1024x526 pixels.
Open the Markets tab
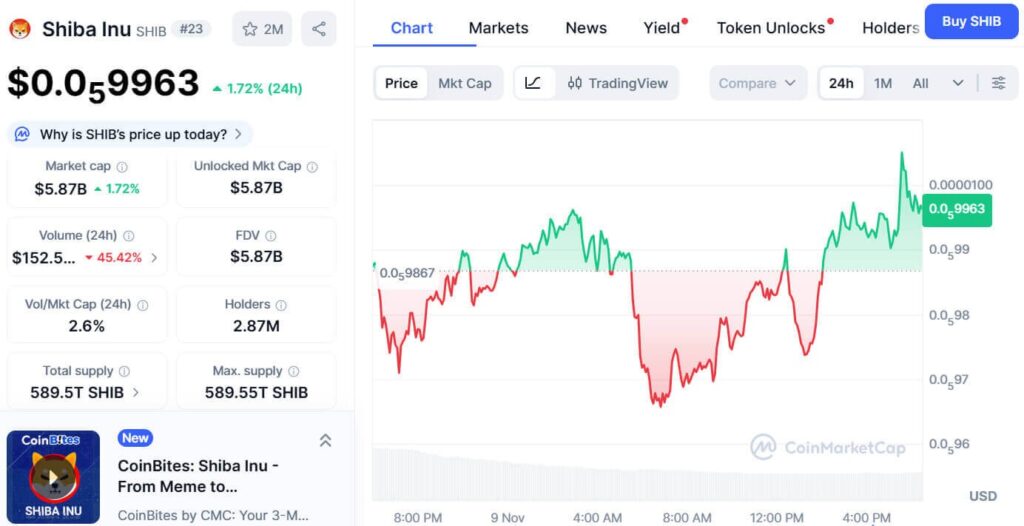point(498,28)
